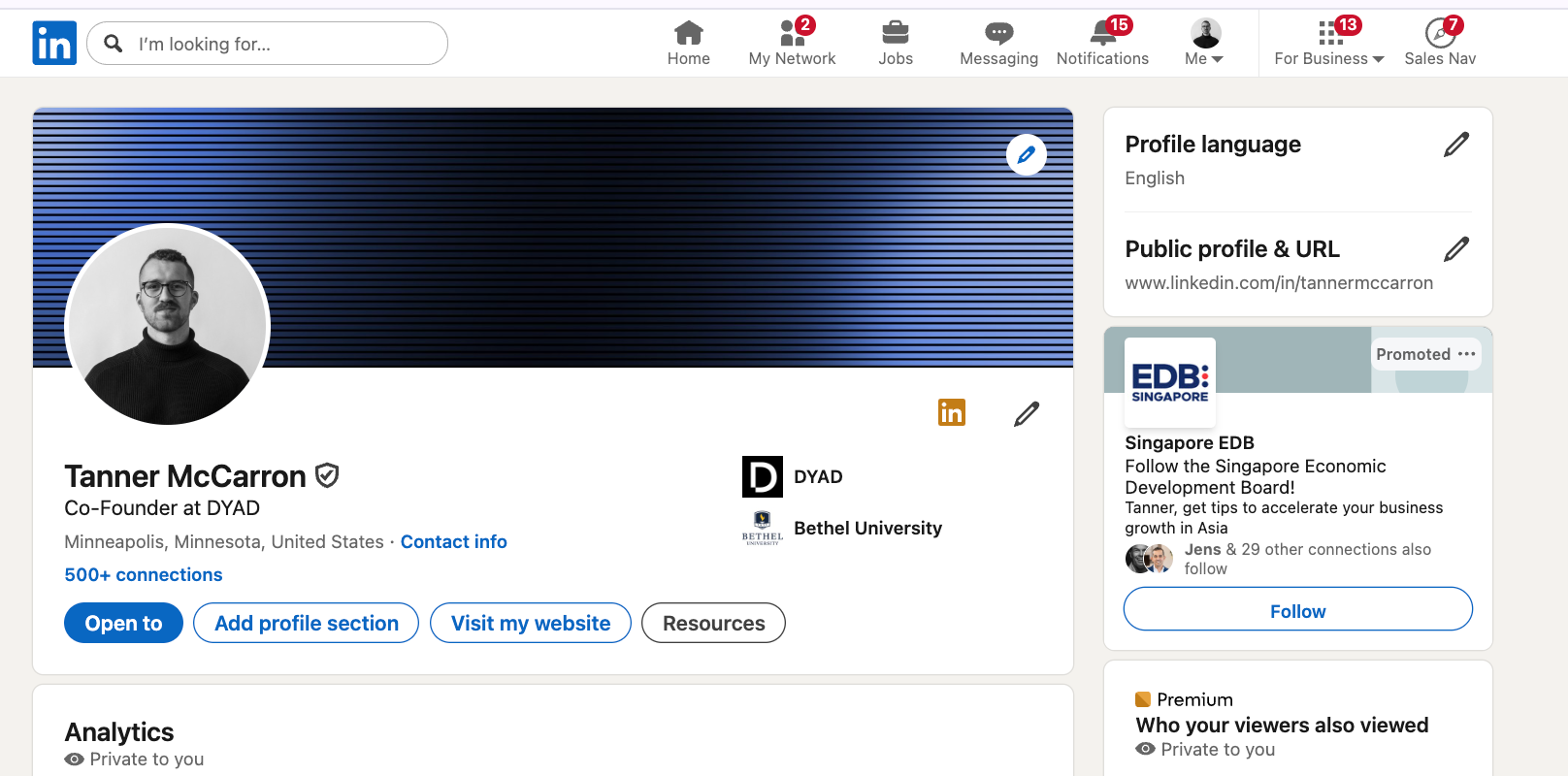This screenshot has height=776, width=1568.
Task: Edit the Profile language setting
Action: coord(1455,145)
